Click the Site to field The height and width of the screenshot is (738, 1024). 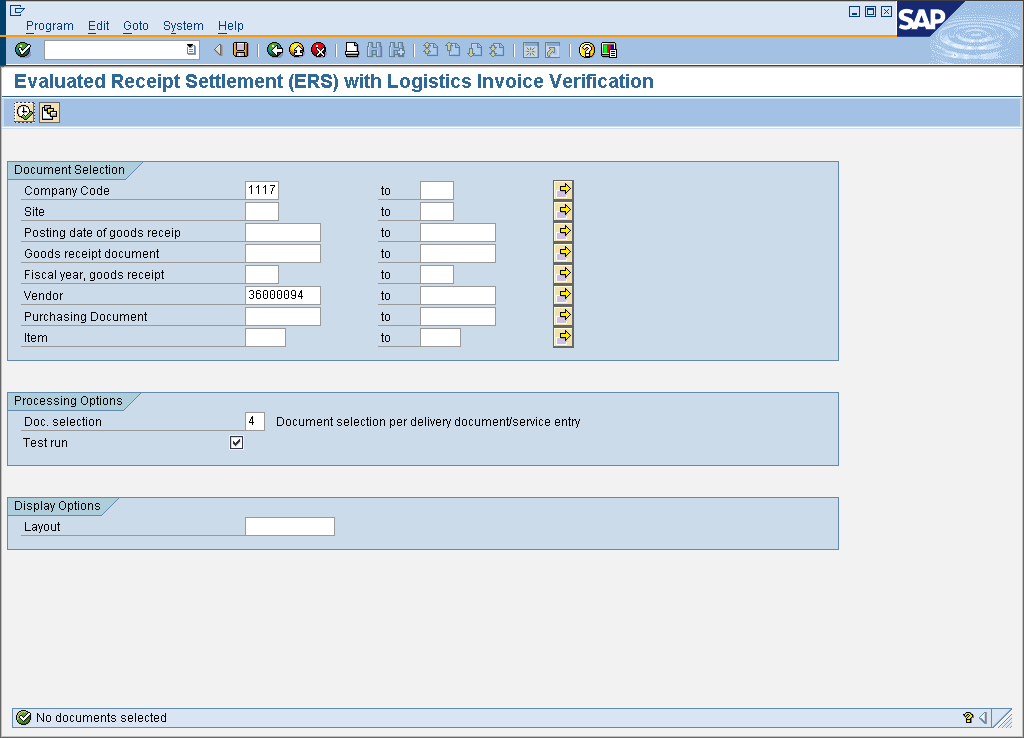click(437, 211)
